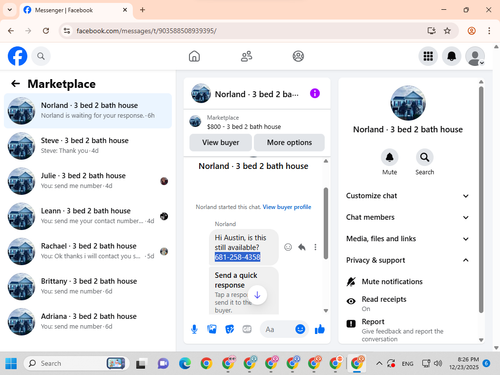Attach a photo file icon
Viewport: 500px width, 375px height.
[x=212, y=329]
